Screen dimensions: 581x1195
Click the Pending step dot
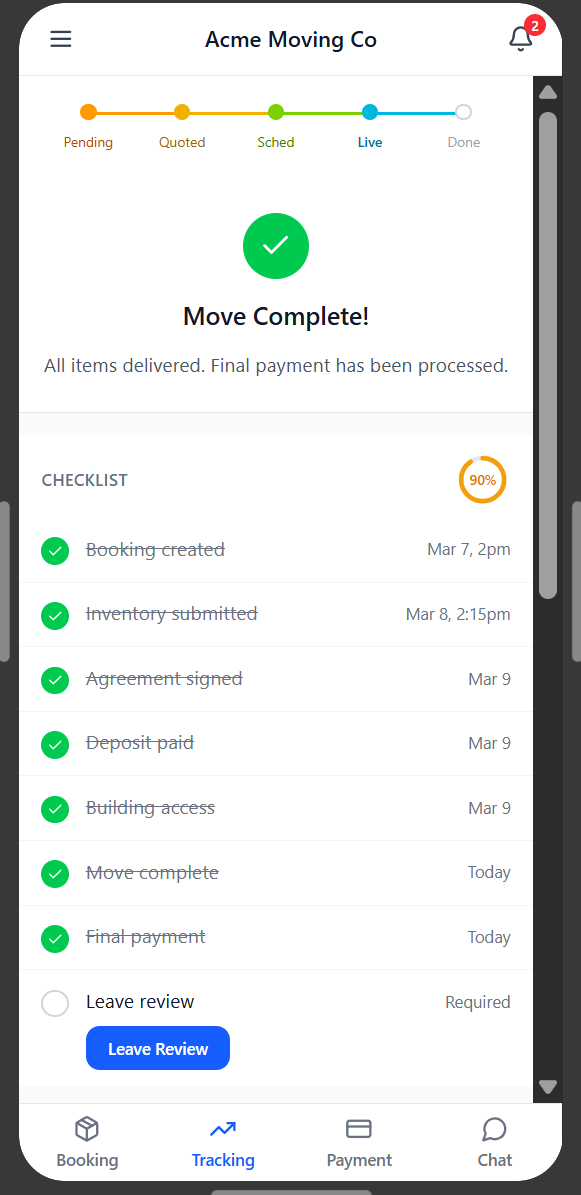pos(89,113)
